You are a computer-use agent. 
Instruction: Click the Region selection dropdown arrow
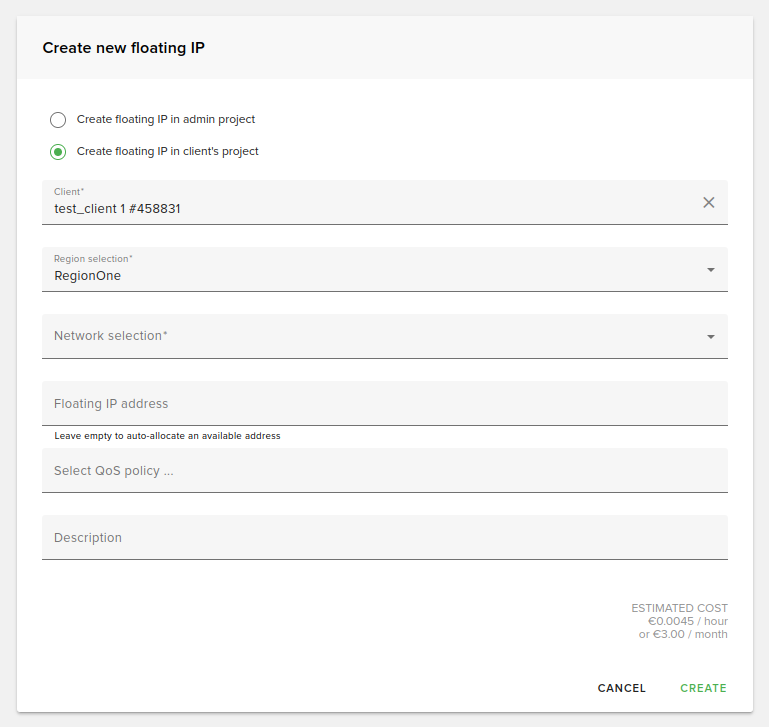point(710,269)
